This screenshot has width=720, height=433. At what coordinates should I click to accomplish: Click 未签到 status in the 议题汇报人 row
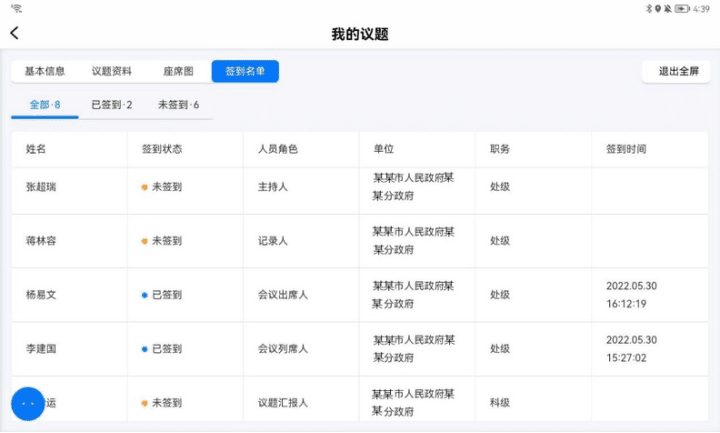(162, 403)
